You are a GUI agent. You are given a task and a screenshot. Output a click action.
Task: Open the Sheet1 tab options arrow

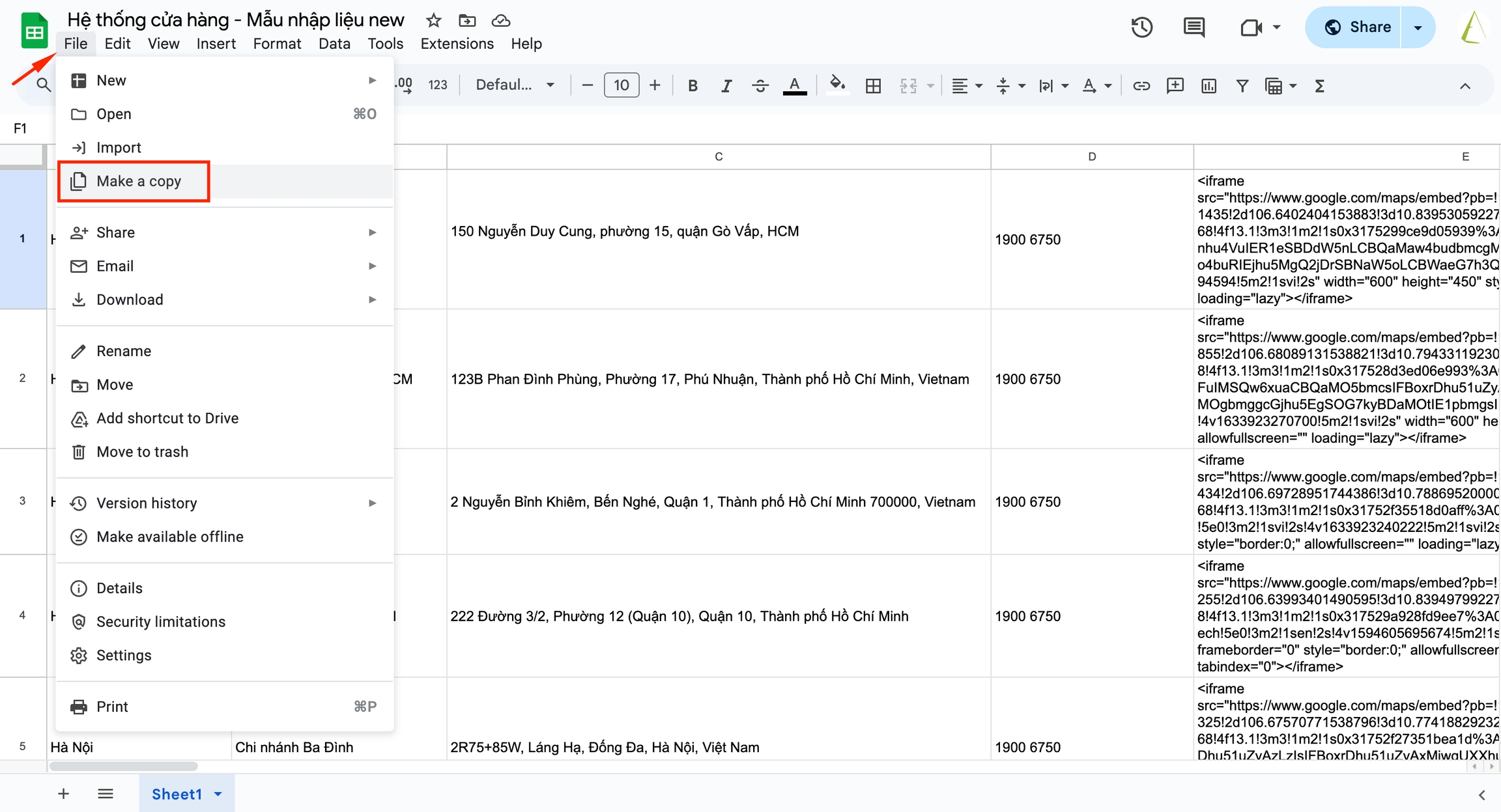click(x=218, y=794)
